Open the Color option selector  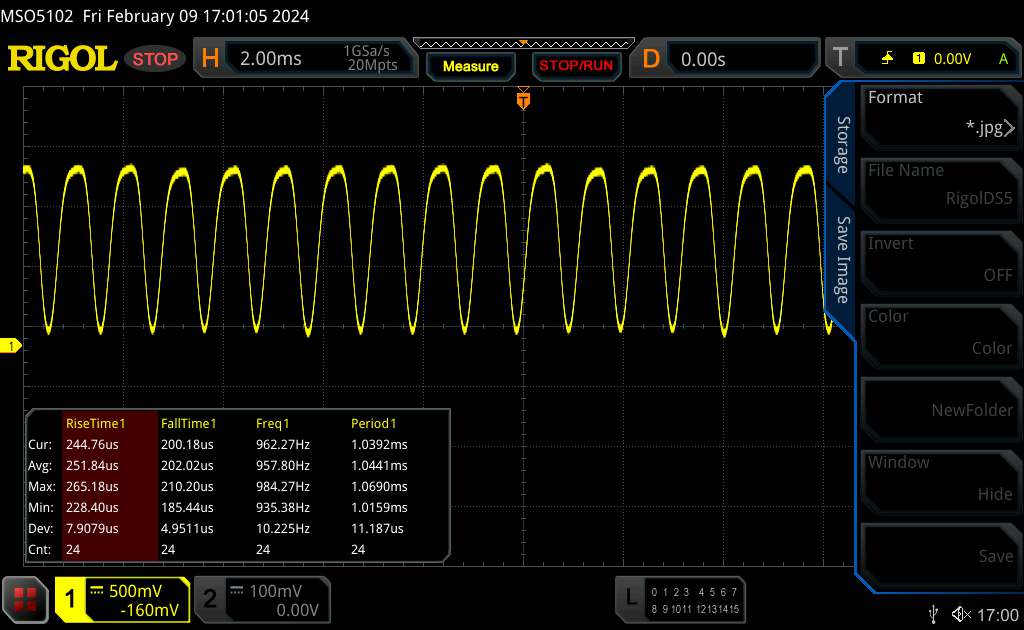(938, 332)
